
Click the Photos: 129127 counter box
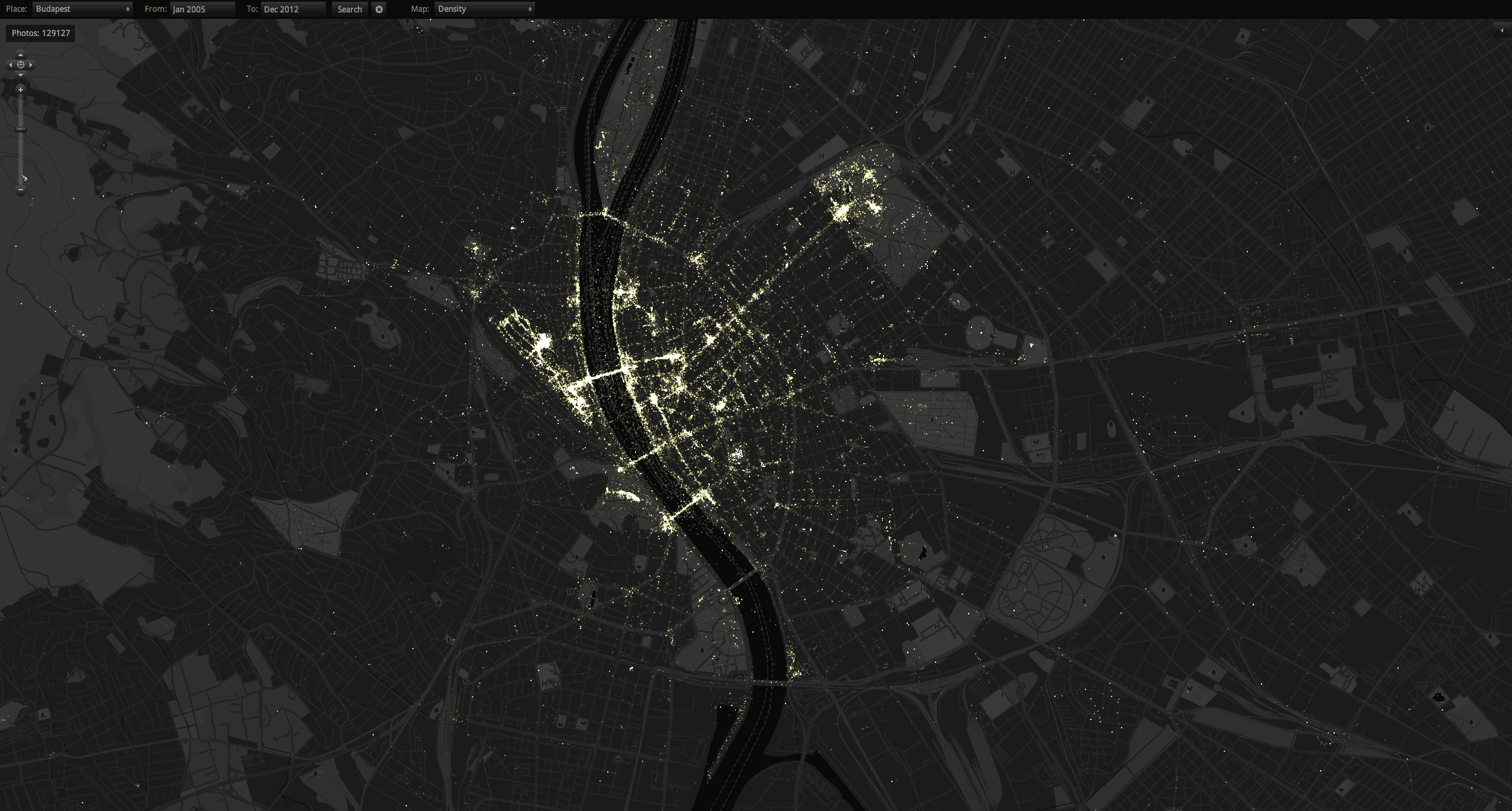click(41, 33)
